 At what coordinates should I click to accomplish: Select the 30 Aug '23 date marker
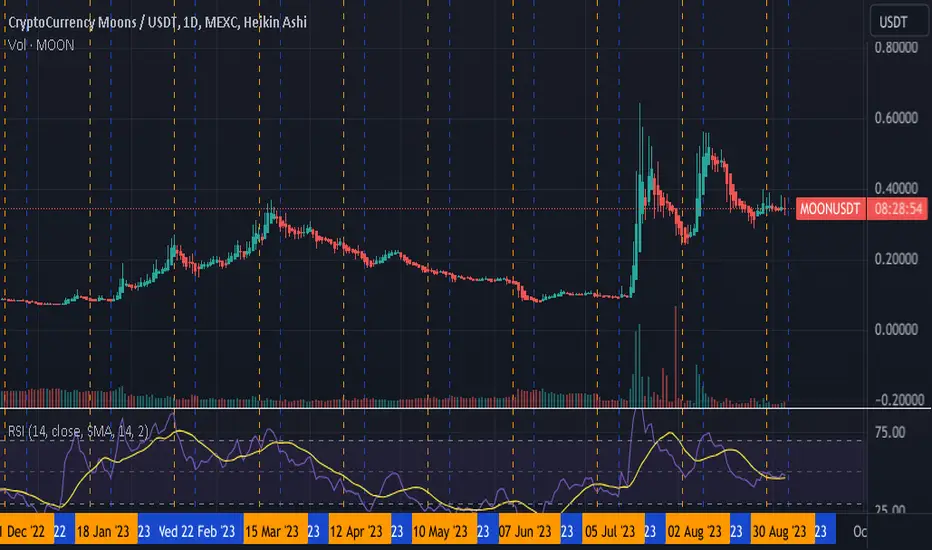pyautogui.click(x=782, y=531)
